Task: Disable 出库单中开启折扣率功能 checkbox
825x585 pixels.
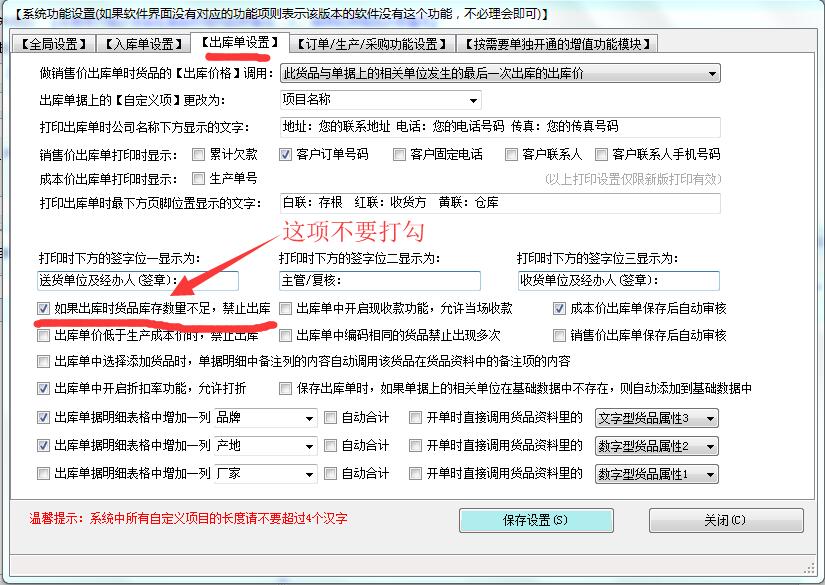Action: [x=43, y=388]
